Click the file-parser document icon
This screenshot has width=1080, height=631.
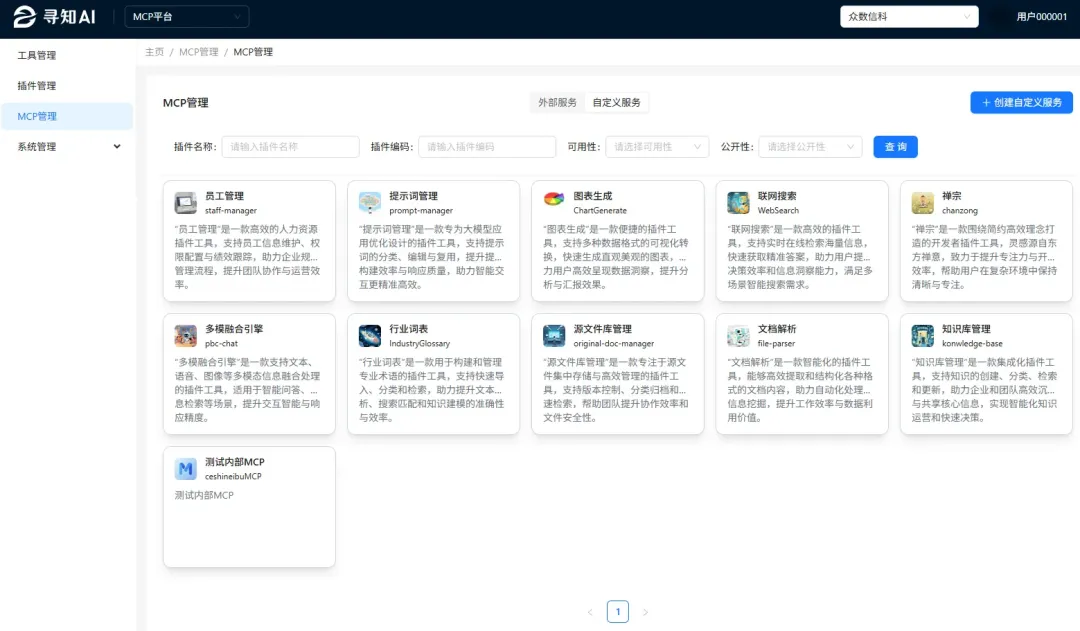pyautogui.click(x=738, y=335)
